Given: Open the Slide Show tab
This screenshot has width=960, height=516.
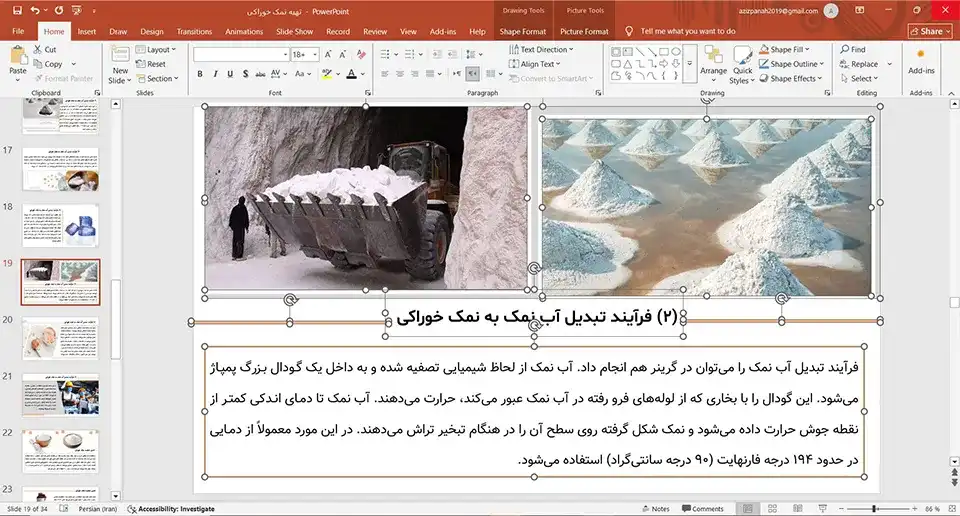Looking at the screenshot, I should point(294,31).
